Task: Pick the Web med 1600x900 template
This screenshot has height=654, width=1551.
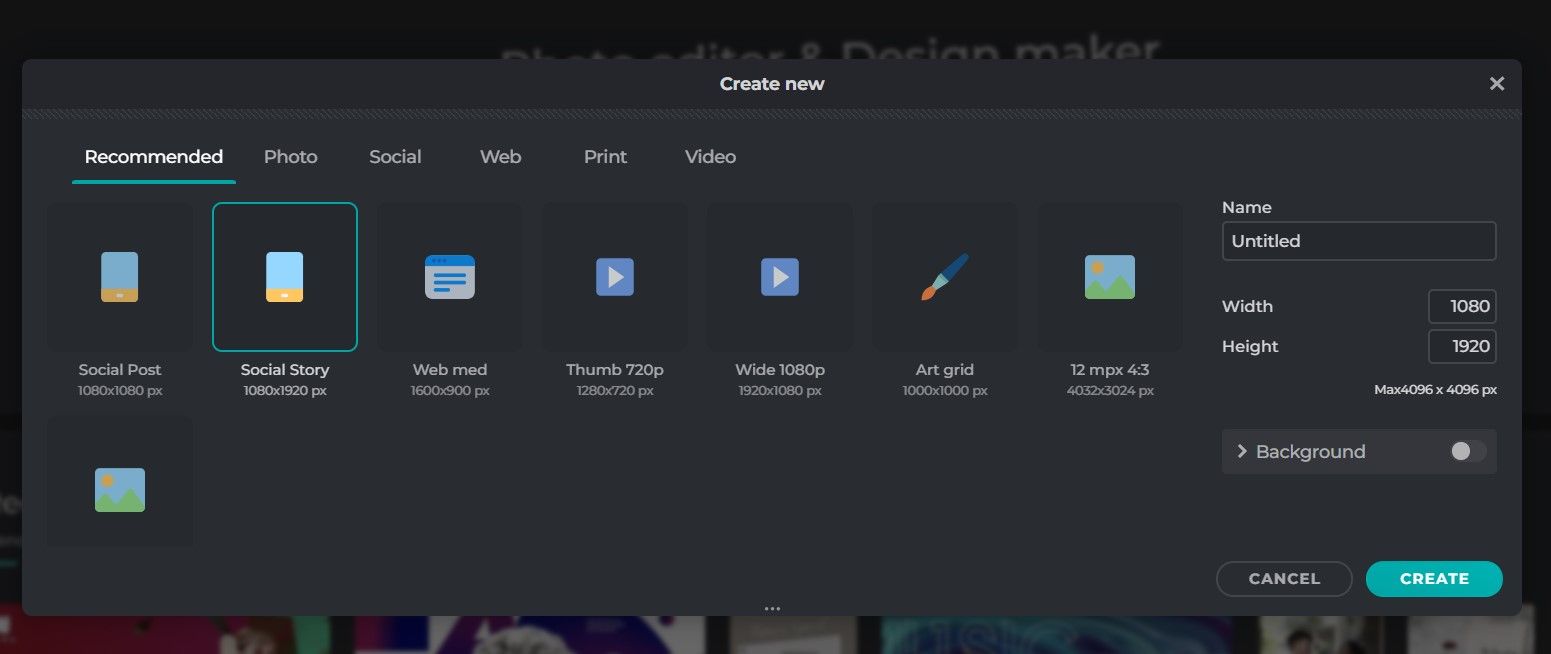Action: click(x=449, y=277)
